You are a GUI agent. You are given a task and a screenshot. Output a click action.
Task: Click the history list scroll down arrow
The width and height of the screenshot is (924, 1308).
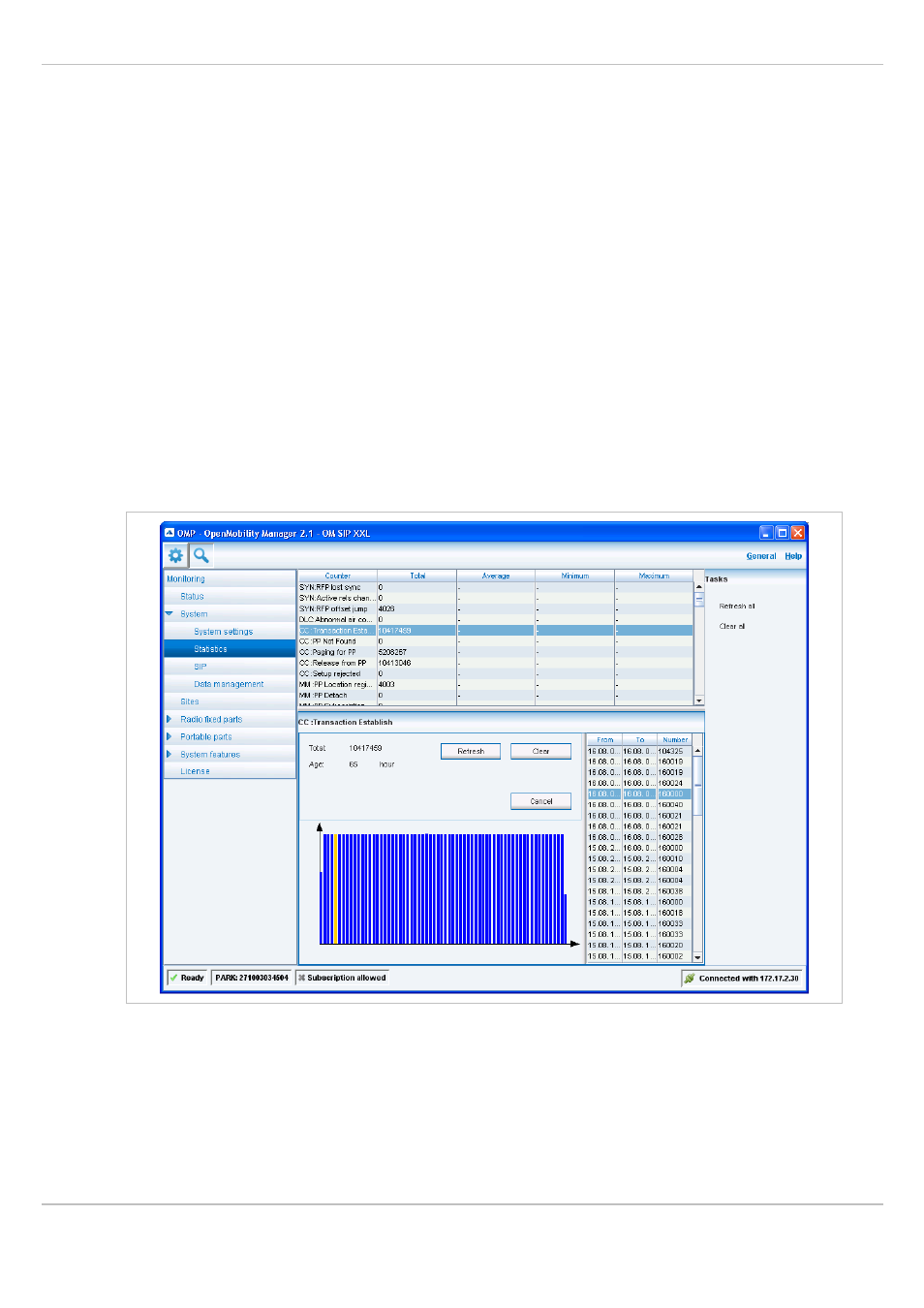click(697, 957)
